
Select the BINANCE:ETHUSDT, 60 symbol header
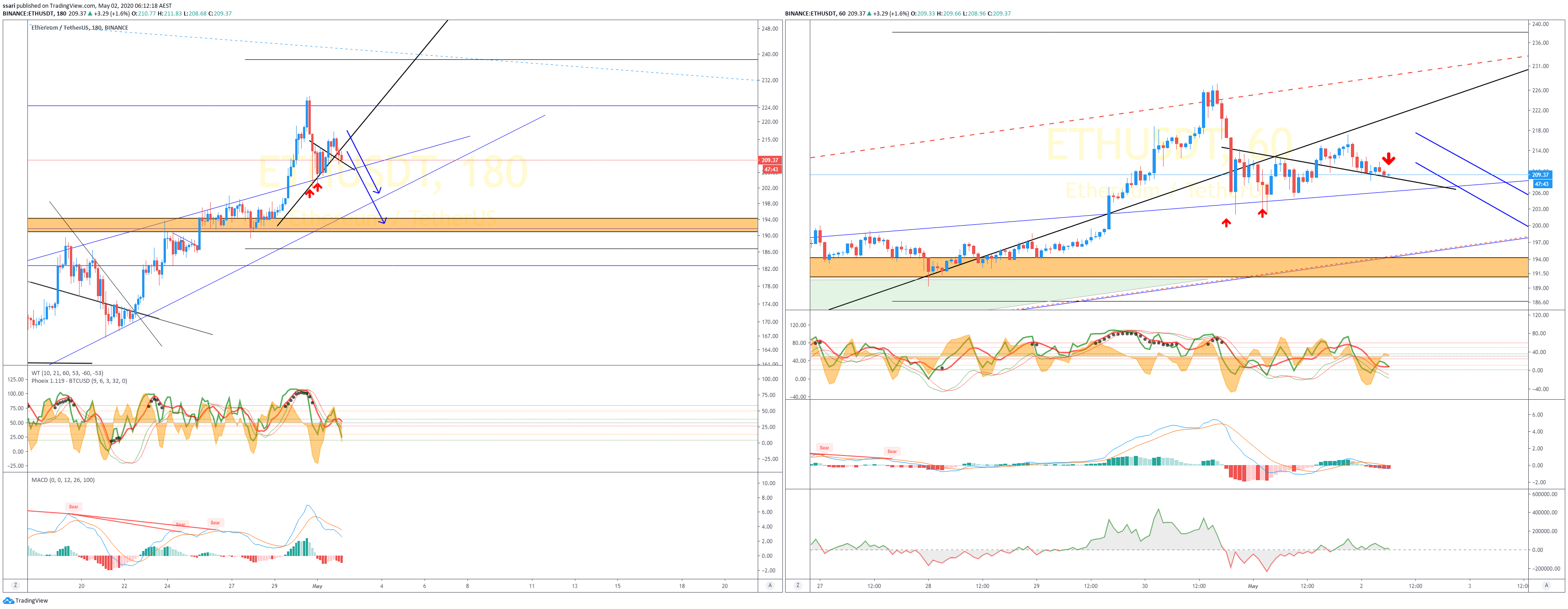click(816, 13)
